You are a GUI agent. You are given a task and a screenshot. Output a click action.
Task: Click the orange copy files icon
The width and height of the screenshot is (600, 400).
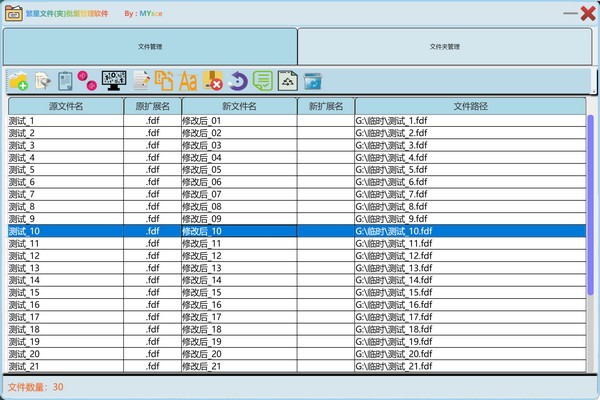click(x=164, y=81)
